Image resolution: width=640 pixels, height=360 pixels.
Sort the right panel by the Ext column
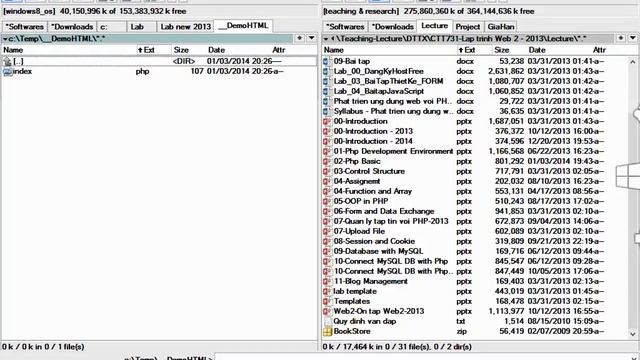467,50
